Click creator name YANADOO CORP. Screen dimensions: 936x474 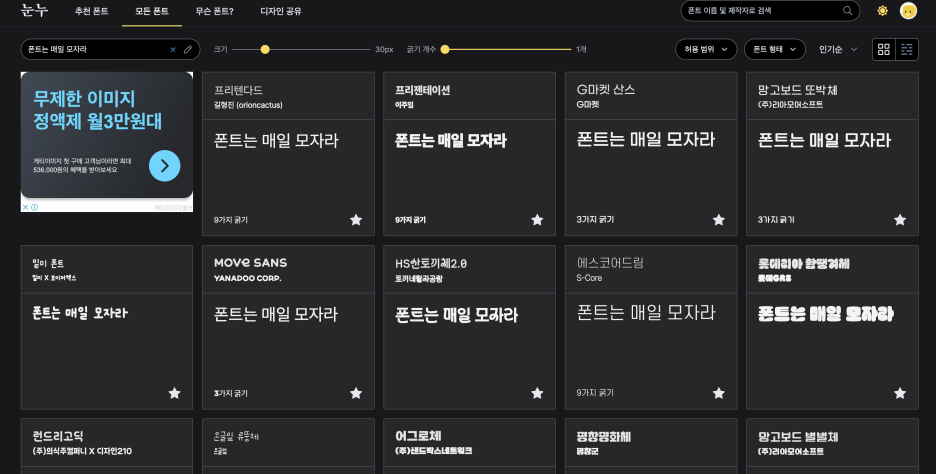tap(247, 278)
